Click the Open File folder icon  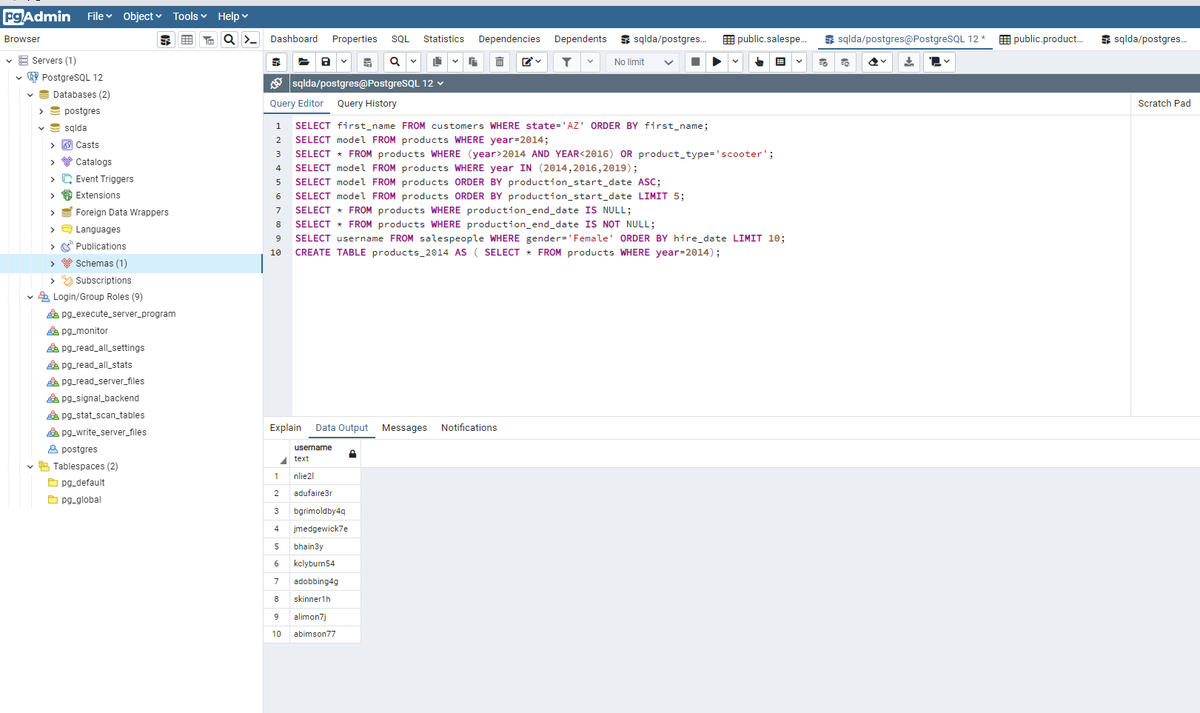pyautogui.click(x=302, y=62)
